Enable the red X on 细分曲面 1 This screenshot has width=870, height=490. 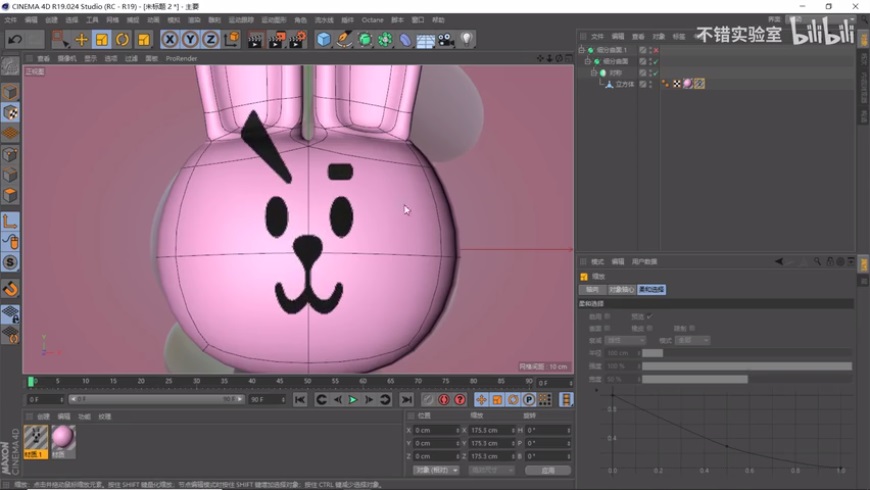click(656, 50)
